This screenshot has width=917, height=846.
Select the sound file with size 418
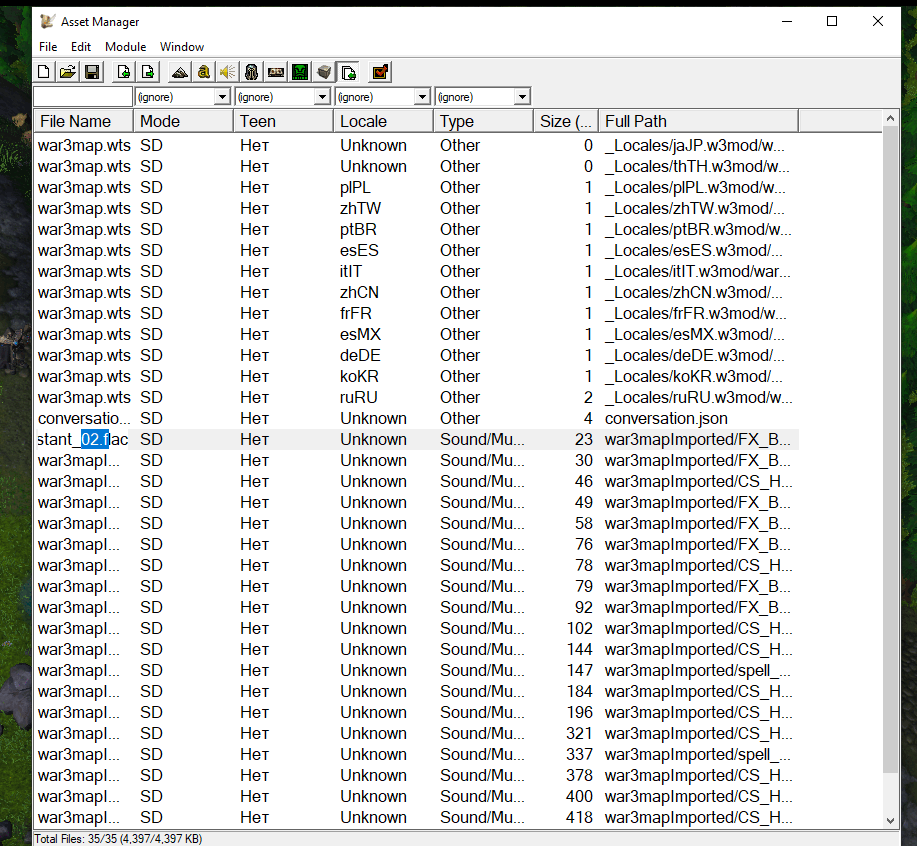tap(416, 818)
